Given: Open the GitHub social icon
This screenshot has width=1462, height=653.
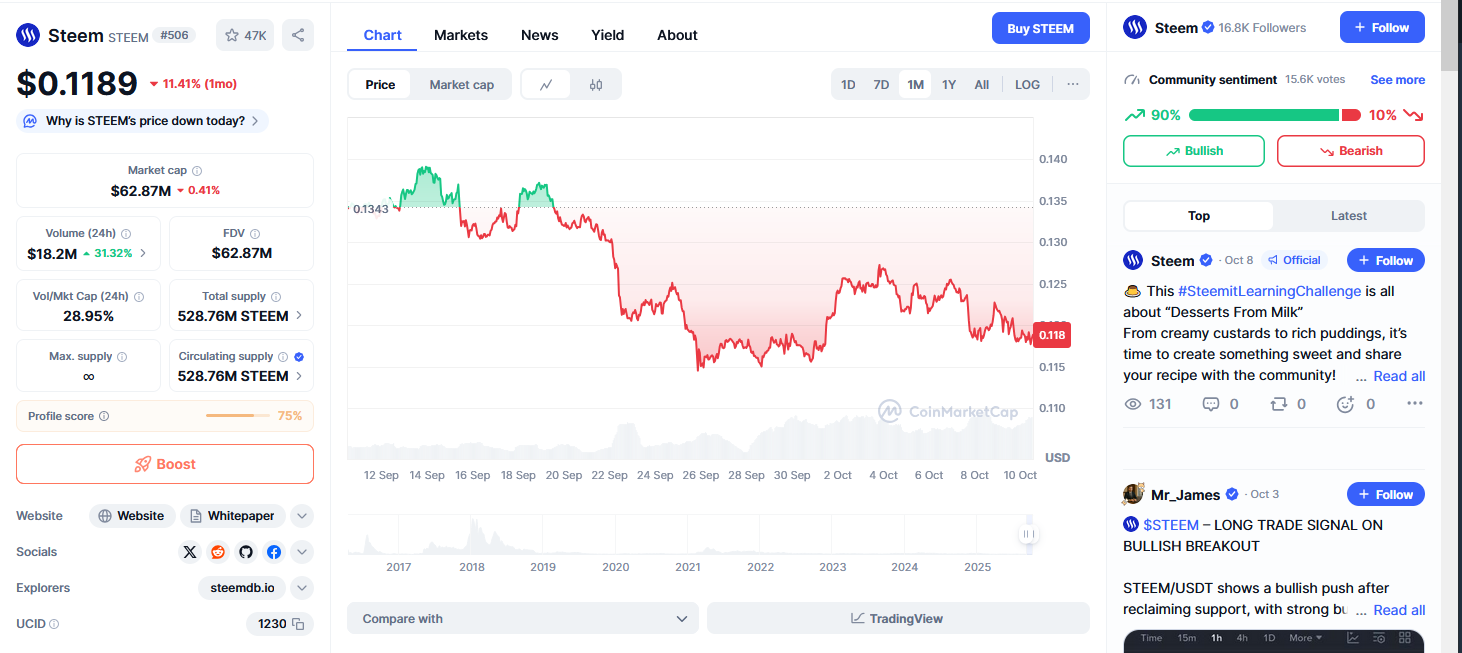Looking at the screenshot, I should click(246, 552).
